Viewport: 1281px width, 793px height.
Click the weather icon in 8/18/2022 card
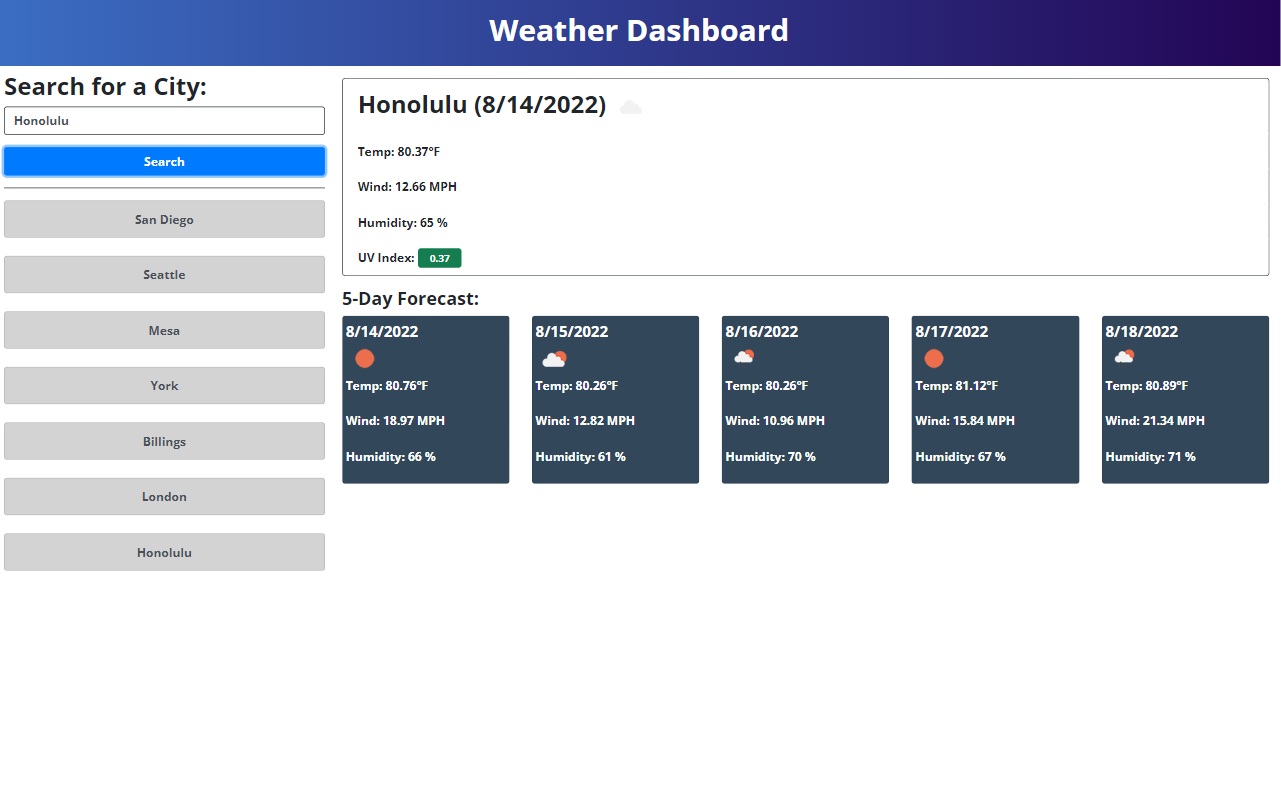(1124, 357)
